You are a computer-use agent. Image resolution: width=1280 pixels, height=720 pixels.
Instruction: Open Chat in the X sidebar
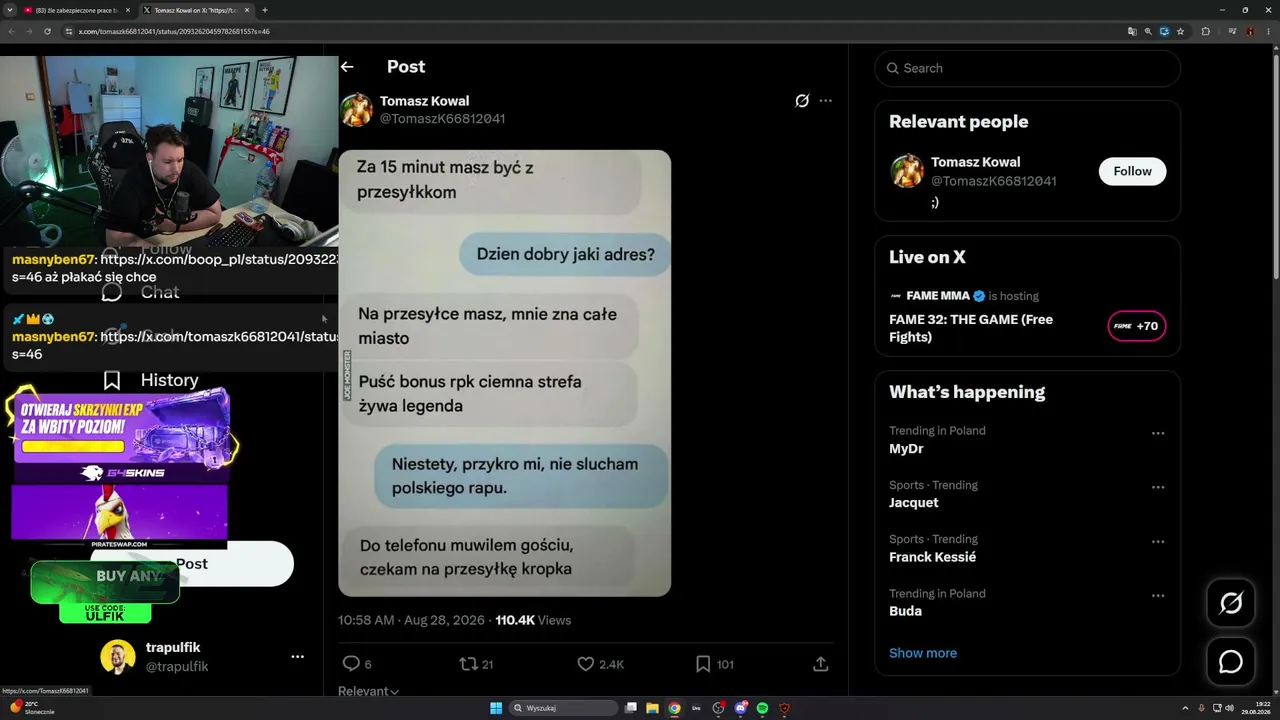pos(141,292)
